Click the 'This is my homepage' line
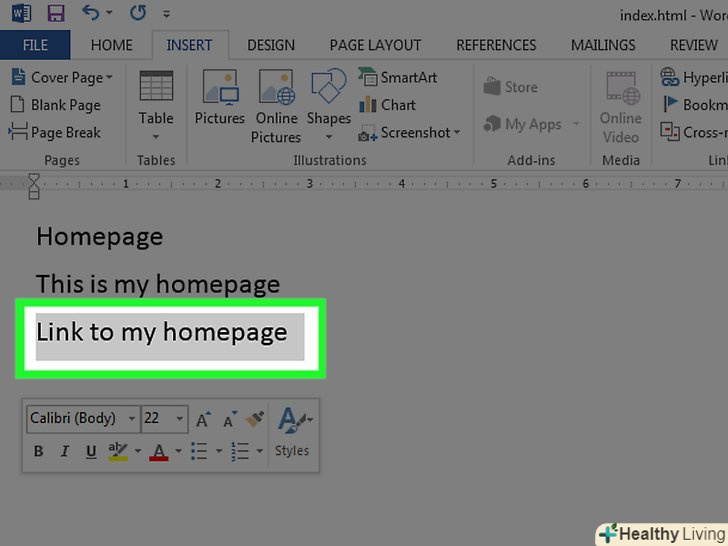 [158, 284]
